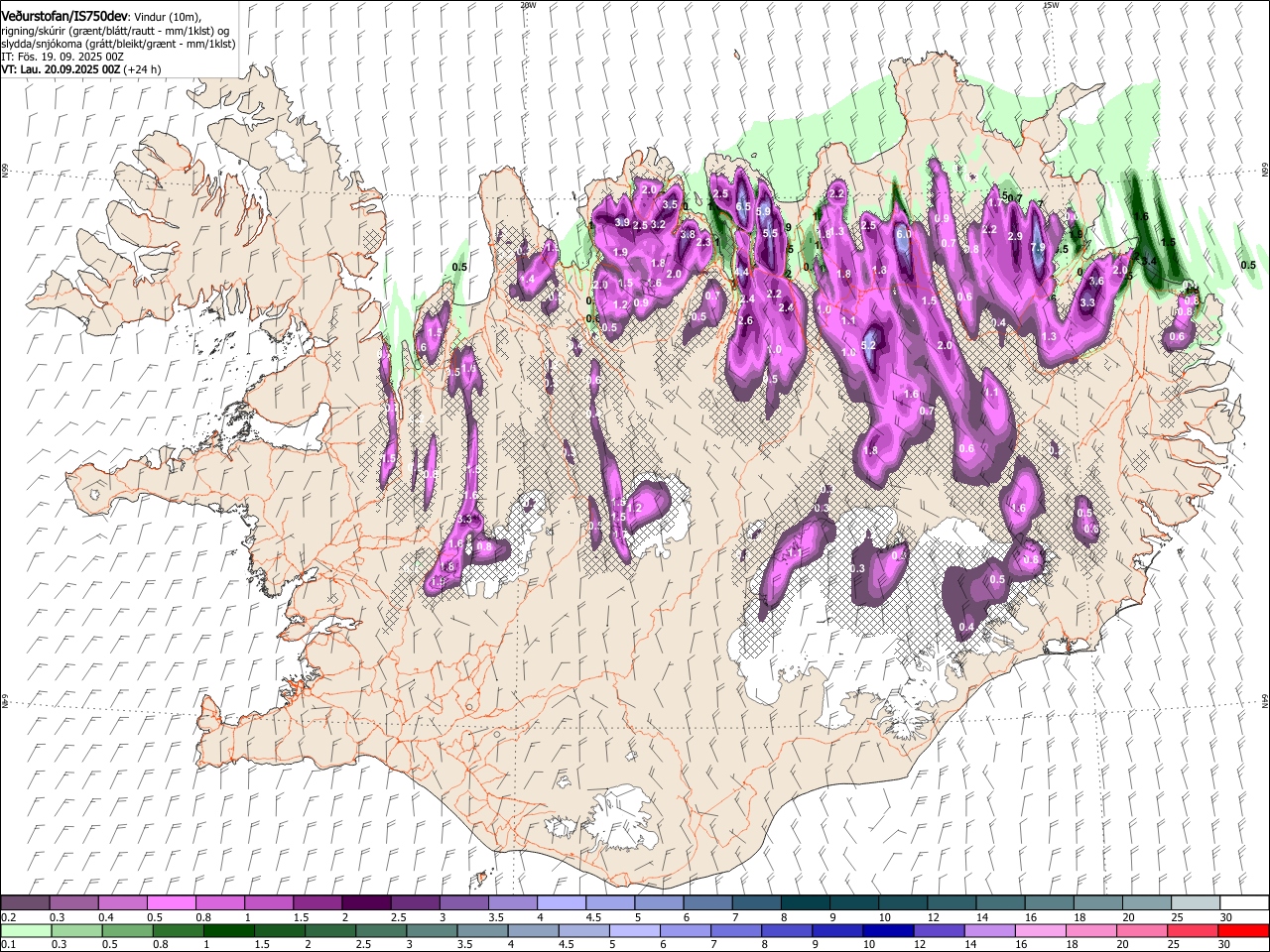Click the '20W' longitude label at top
The height and width of the screenshot is (952, 1270).
coord(528,5)
